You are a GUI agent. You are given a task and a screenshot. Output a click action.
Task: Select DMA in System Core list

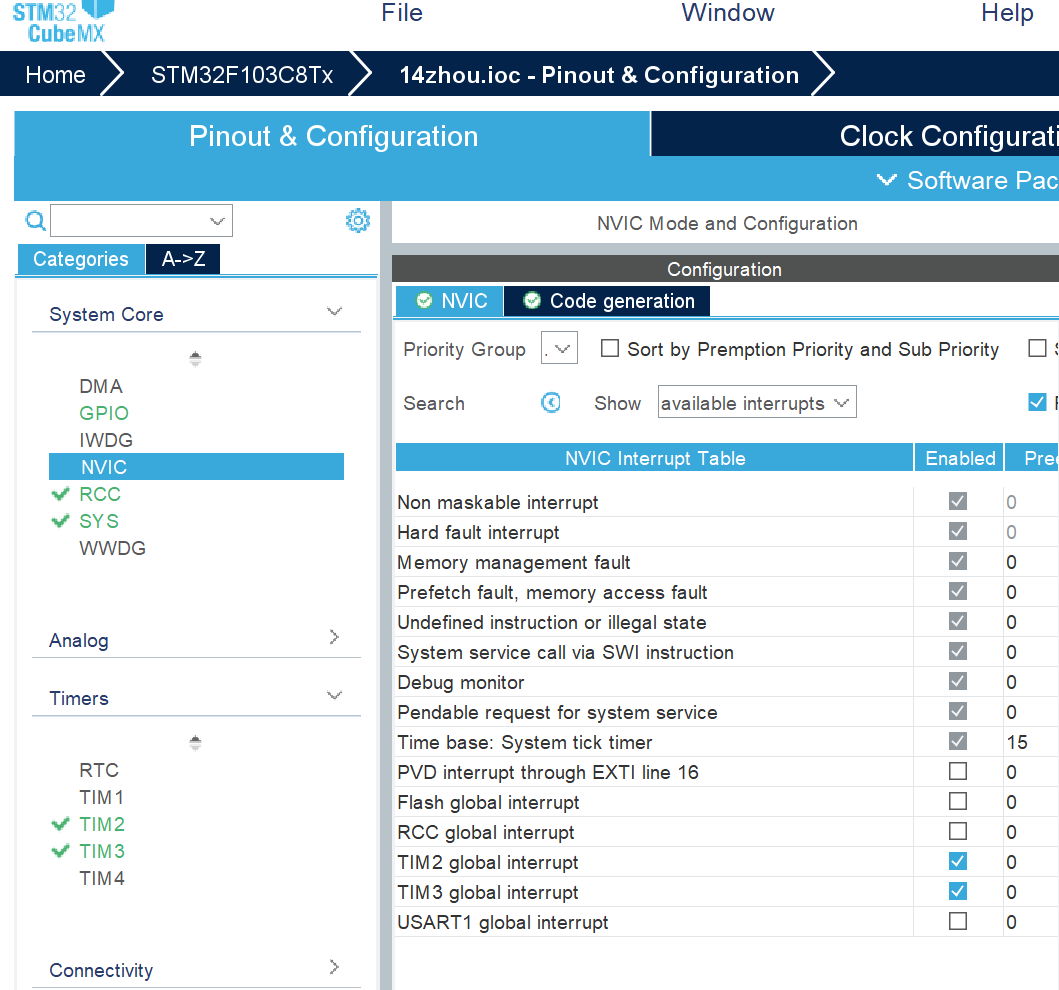[x=101, y=386]
